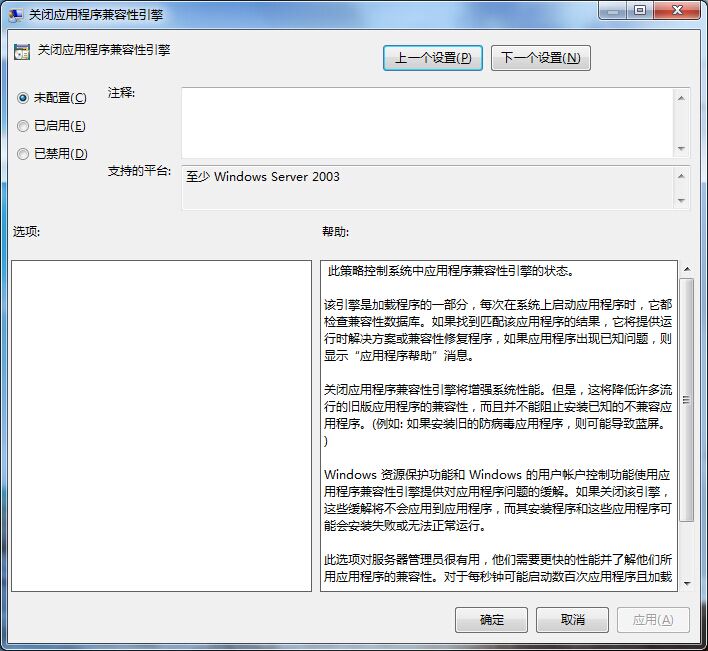
Task: Click the grayed-out 应用(A) button
Action: click(x=653, y=620)
